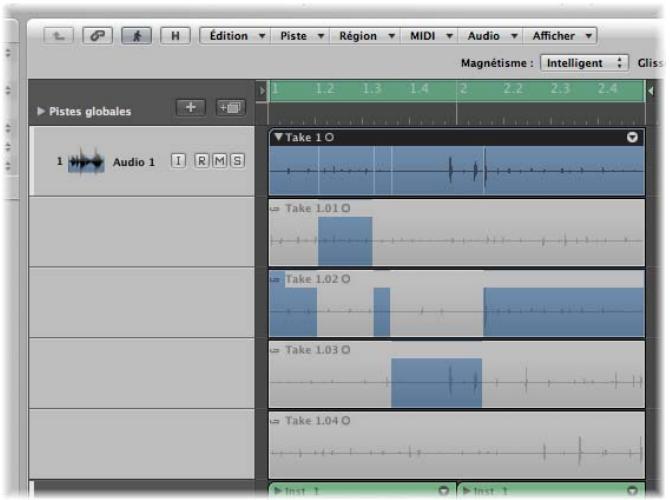This screenshot has width=670, height=500.
Task: Click the Audio 1 track waveform icon
Action: [x=86, y=162]
